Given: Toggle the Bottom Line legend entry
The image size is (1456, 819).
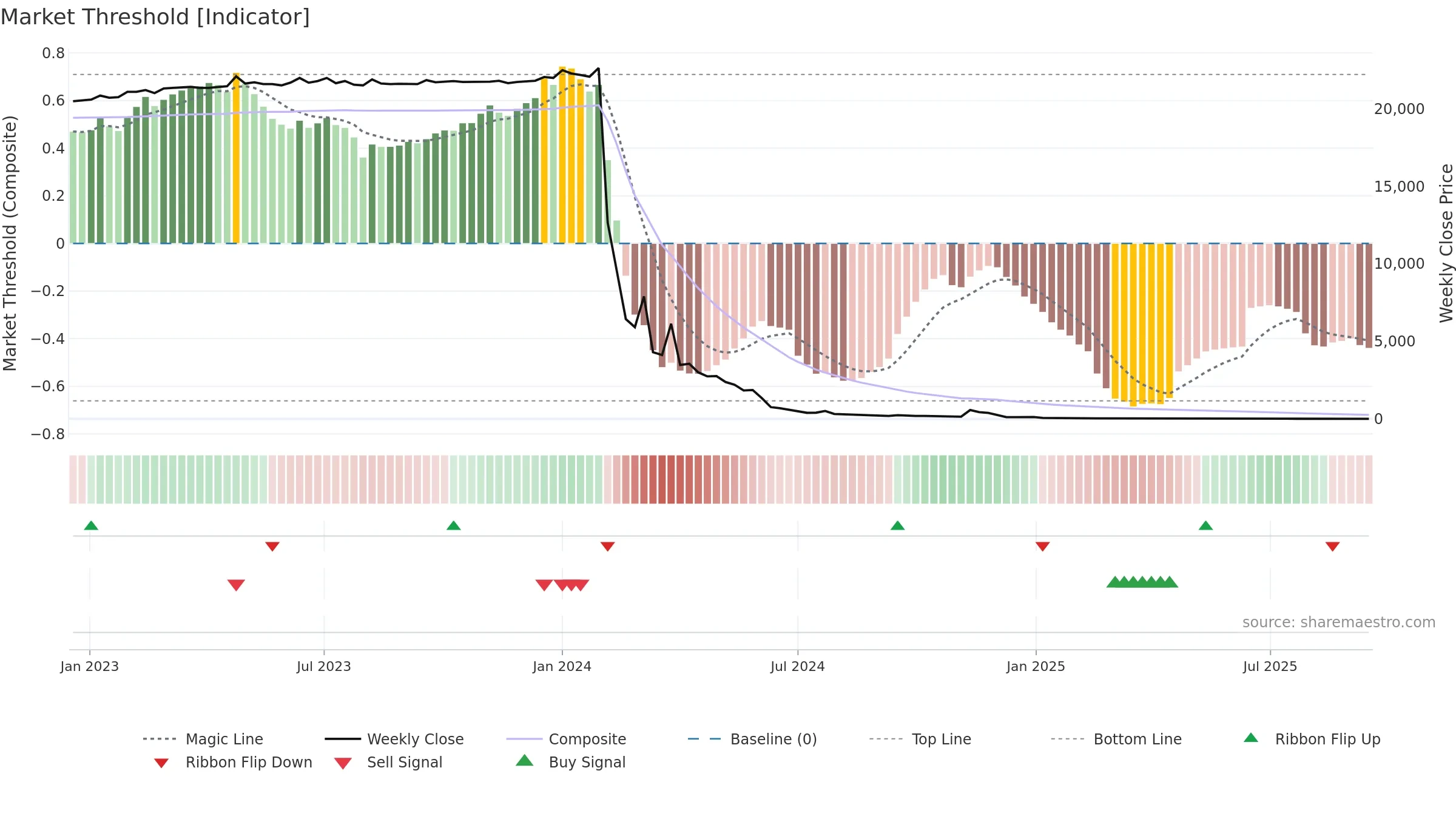Looking at the screenshot, I should pyautogui.click(x=1116, y=739).
